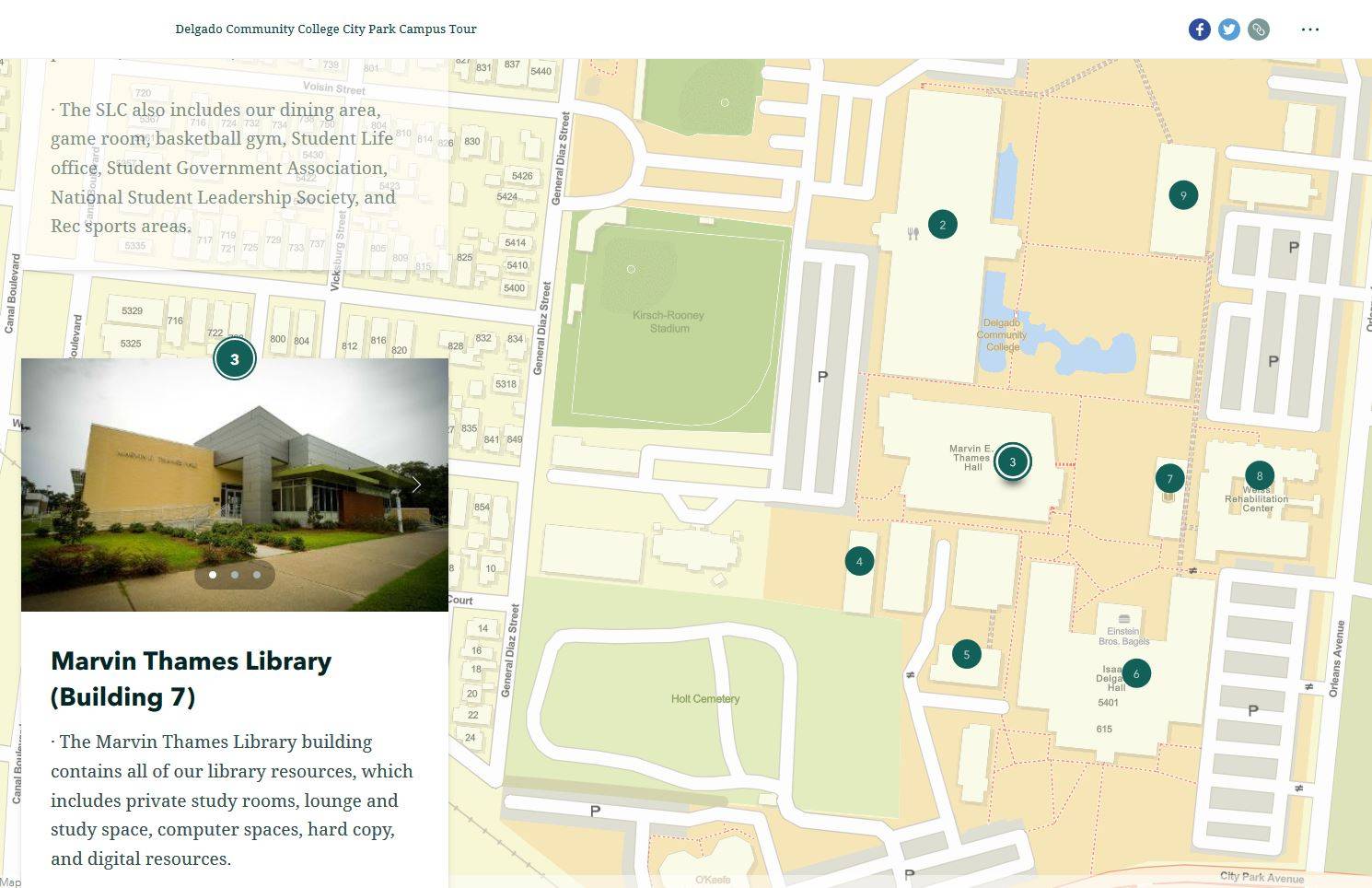1372x888 pixels.
Task: Open the three-dot more options menu
Action: pyautogui.click(x=1310, y=29)
